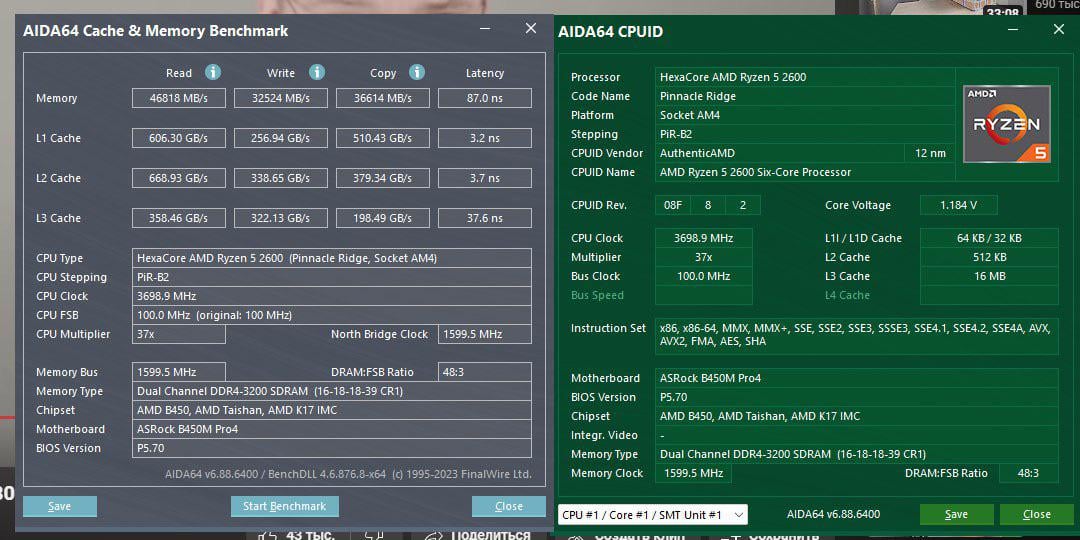The image size is (1080, 540).
Task: Click the info icon next to Read
Action: tap(213, 72)
